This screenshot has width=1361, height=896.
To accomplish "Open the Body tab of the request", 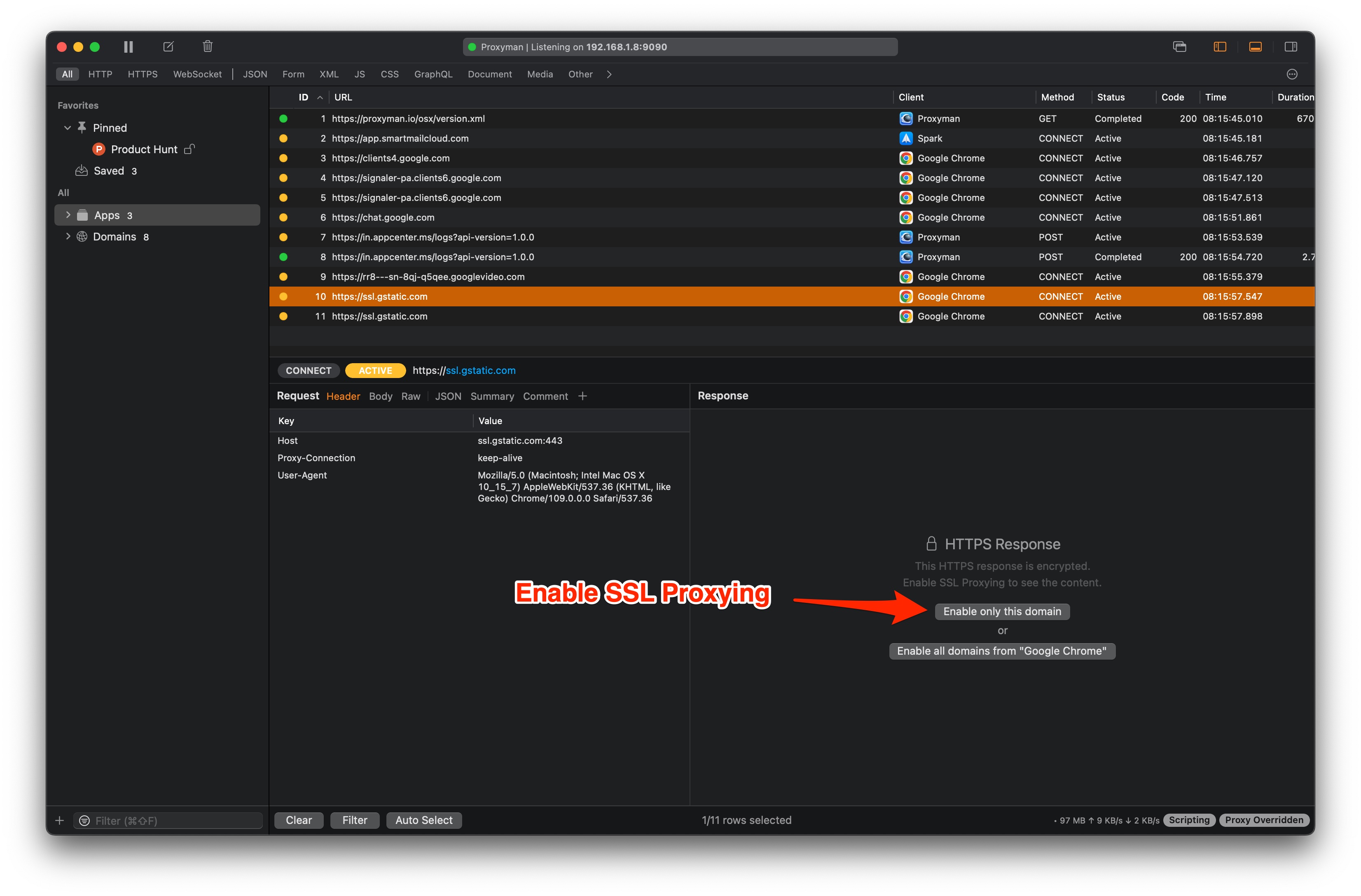I will pyautogui.click(x=380, y=396).
